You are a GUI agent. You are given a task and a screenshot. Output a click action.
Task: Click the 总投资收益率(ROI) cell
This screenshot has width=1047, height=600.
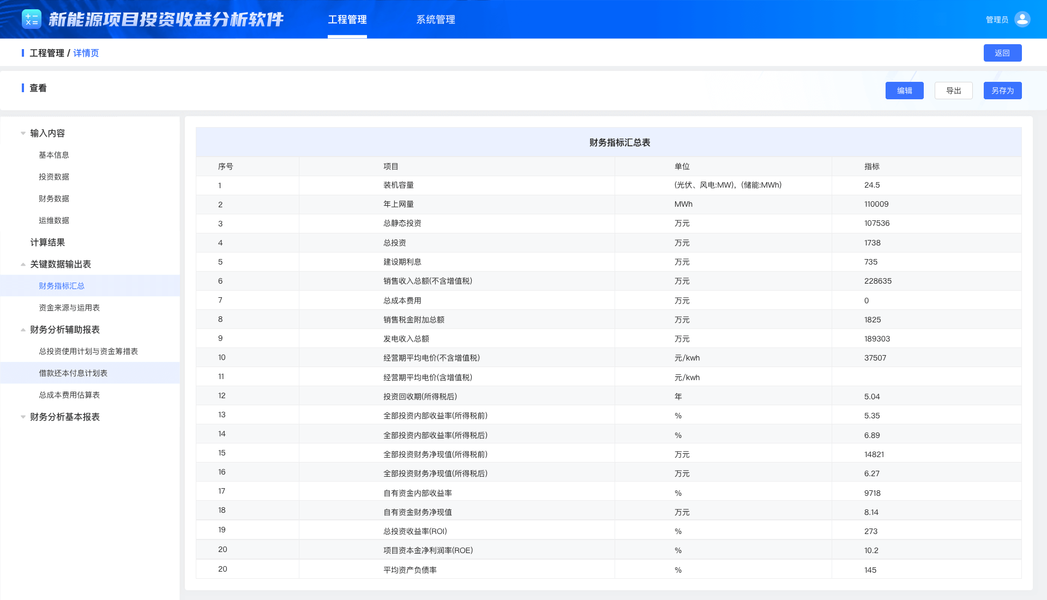[x=415, y=531]
